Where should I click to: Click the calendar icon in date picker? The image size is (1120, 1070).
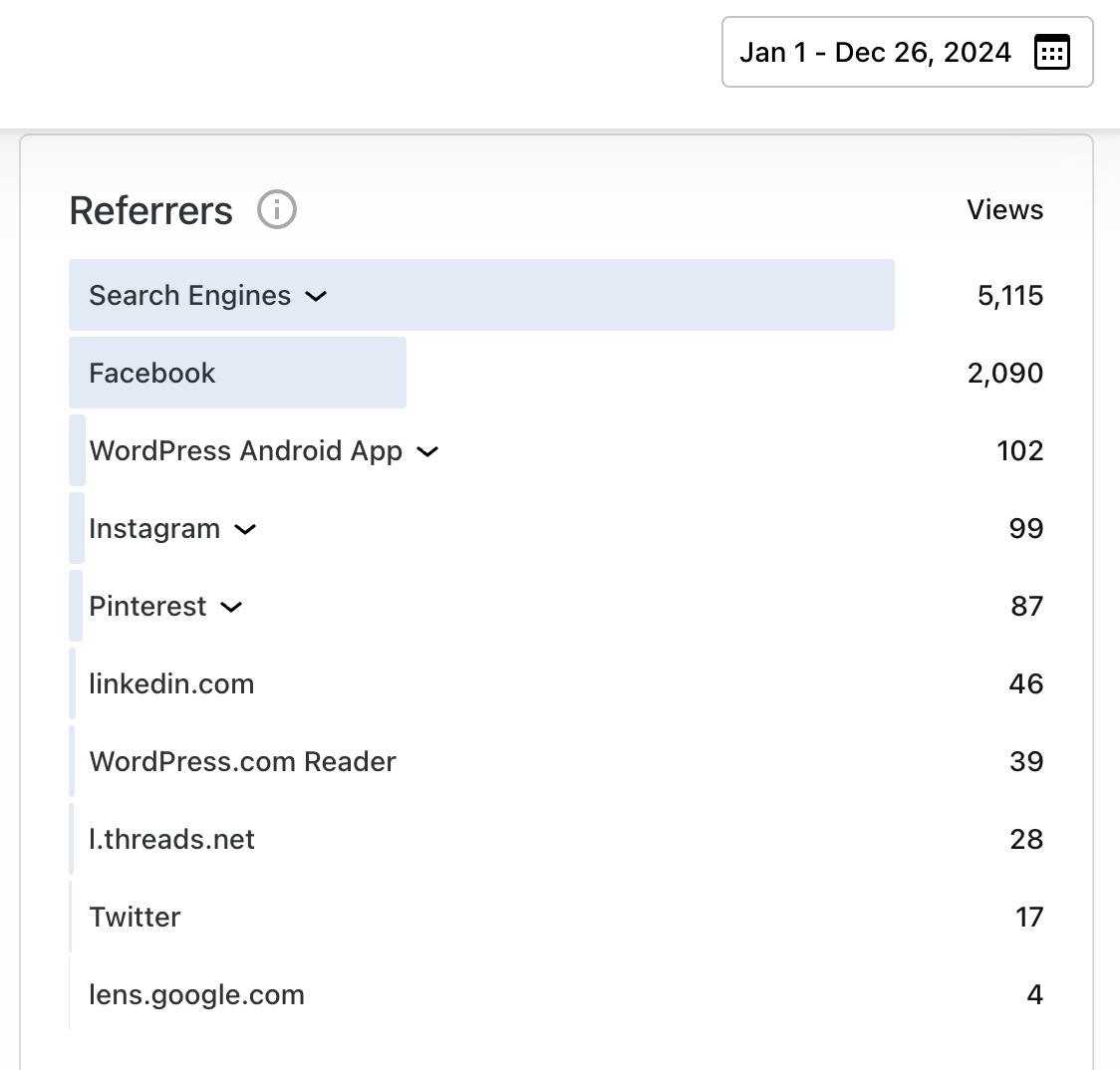coord(1052,52)
